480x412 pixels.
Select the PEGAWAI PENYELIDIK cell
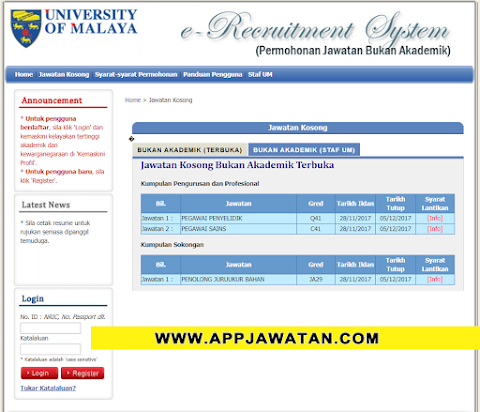(x=238, y=218)
